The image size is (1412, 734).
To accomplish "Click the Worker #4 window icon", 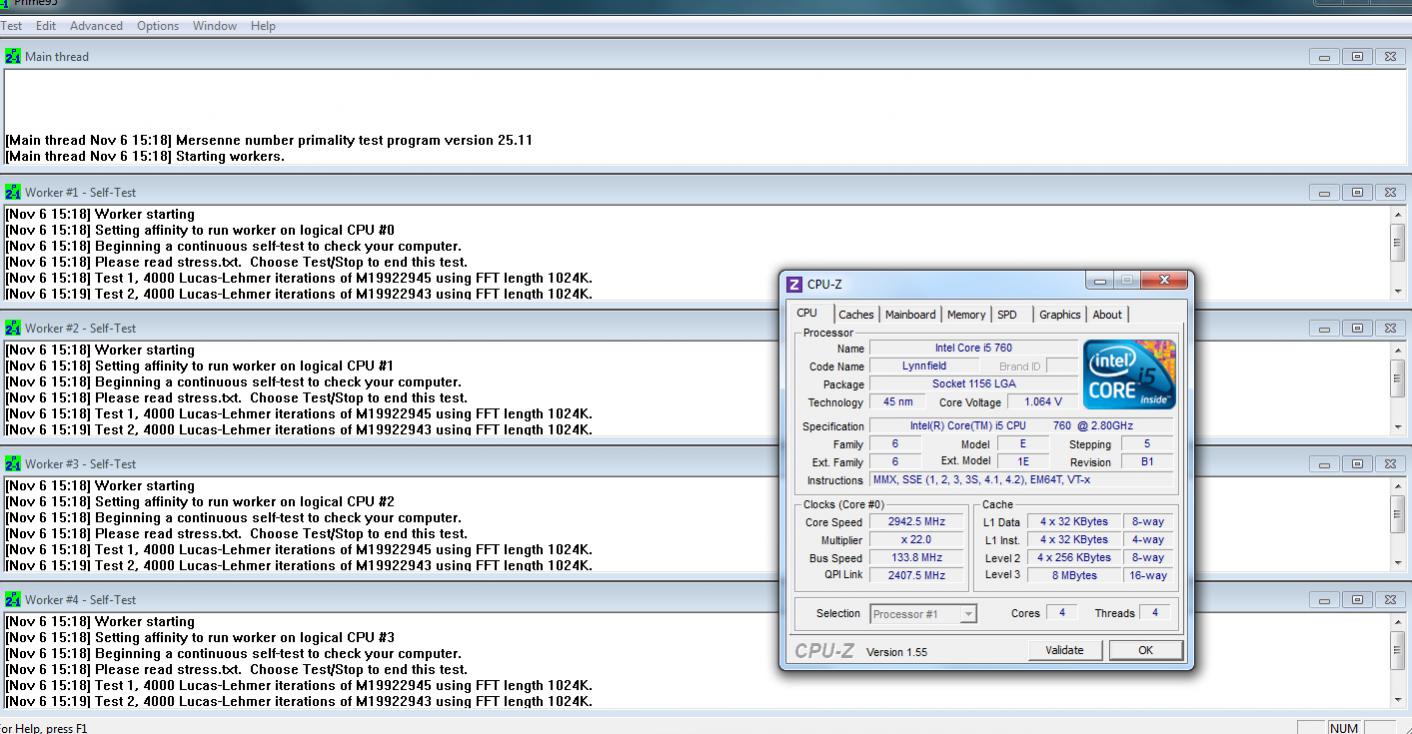I will click(13, 600).
